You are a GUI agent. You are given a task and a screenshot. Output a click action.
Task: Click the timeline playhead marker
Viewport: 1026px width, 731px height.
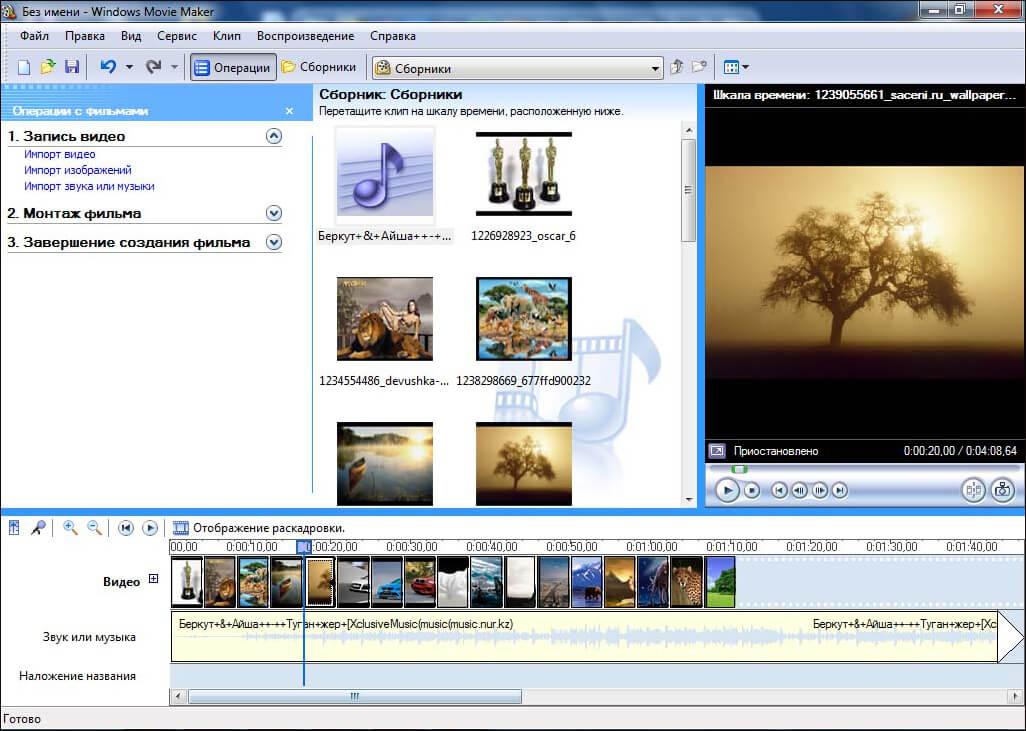coord(303,546)
